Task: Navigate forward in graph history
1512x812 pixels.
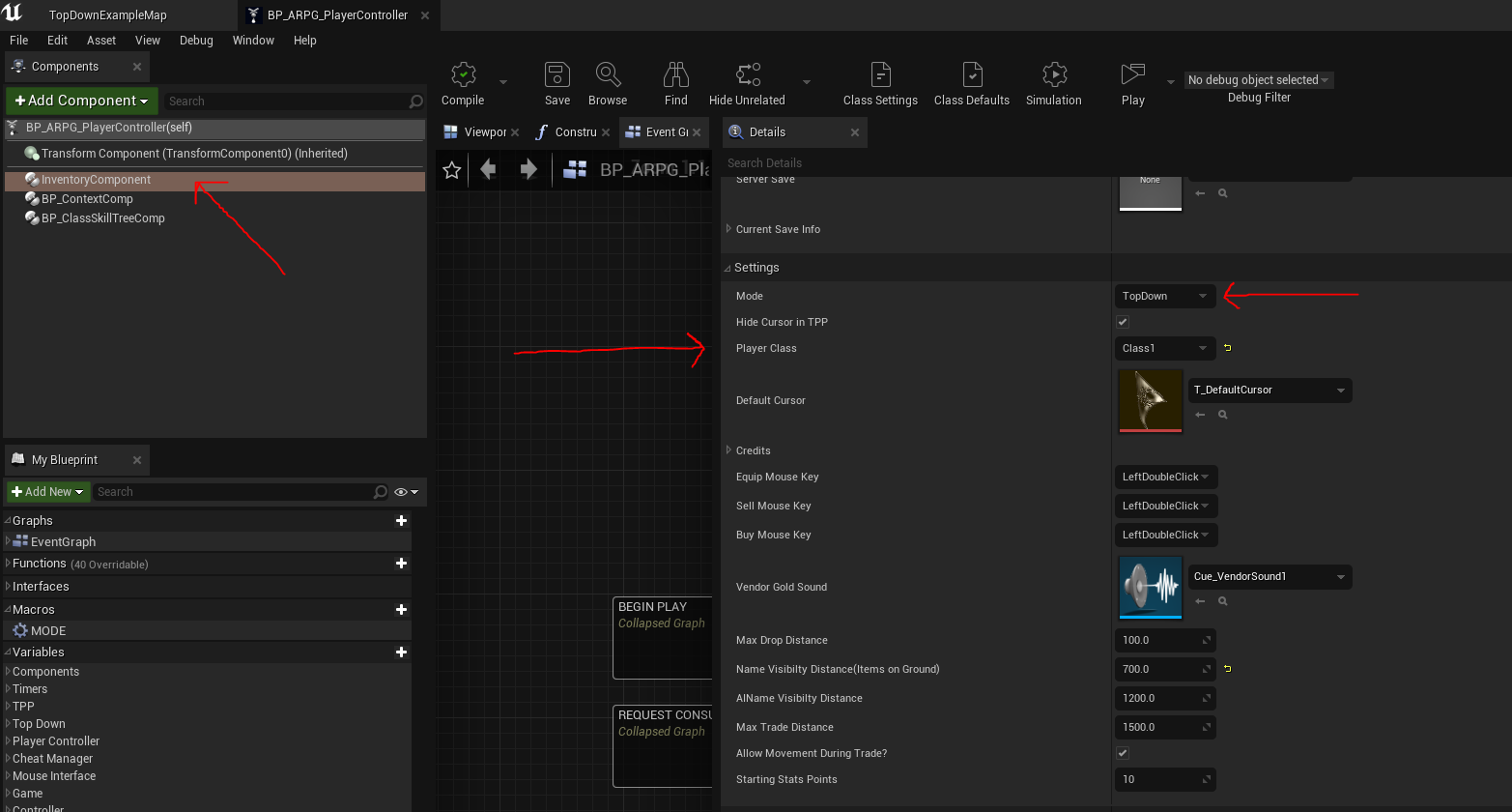Action: (x=528, y=170)
